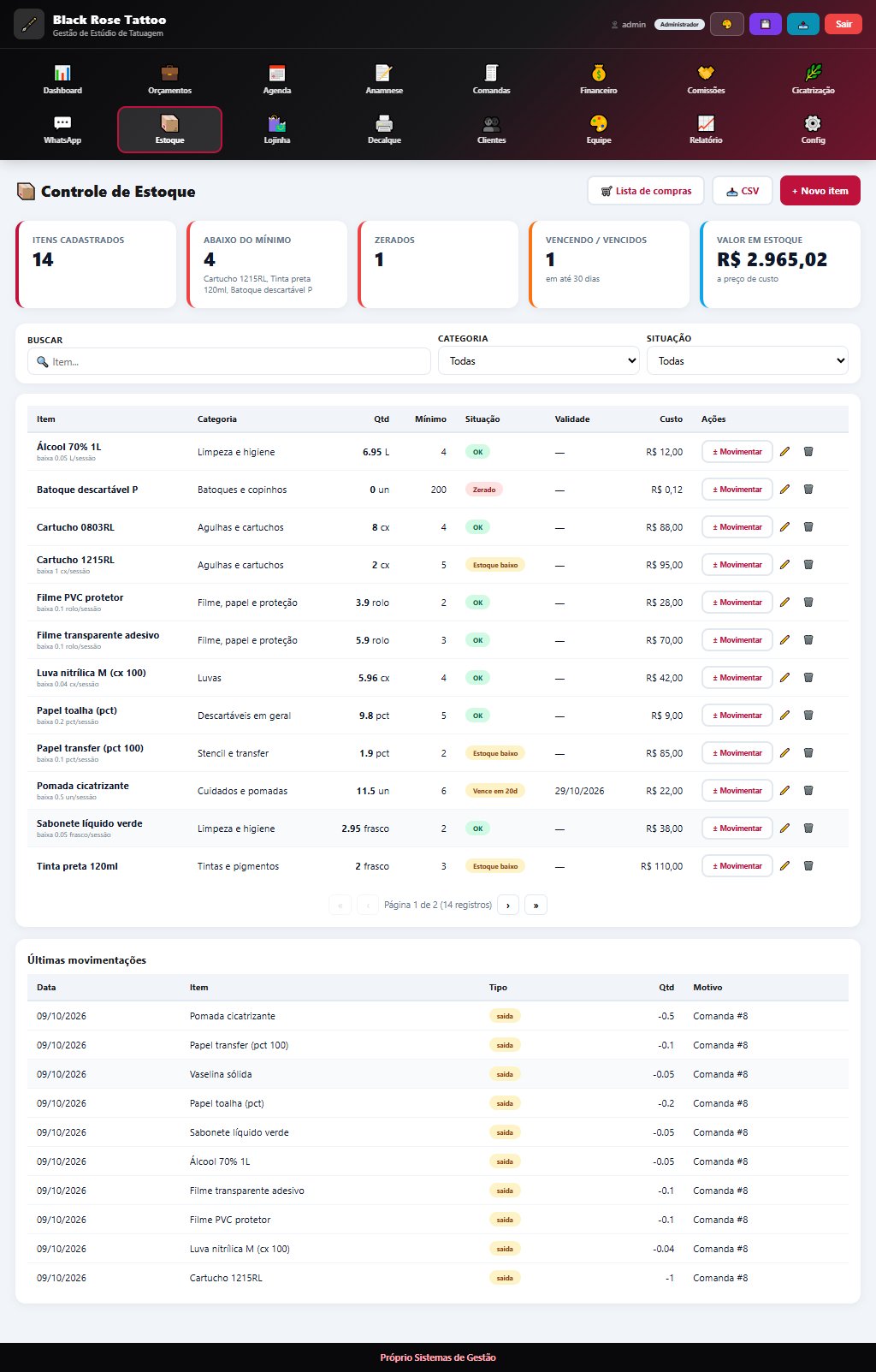Image resolution: width=876 pixels, height=1372 pixels.
Task: Click the Zerado status badge
Action: click(x=484, y=490)
